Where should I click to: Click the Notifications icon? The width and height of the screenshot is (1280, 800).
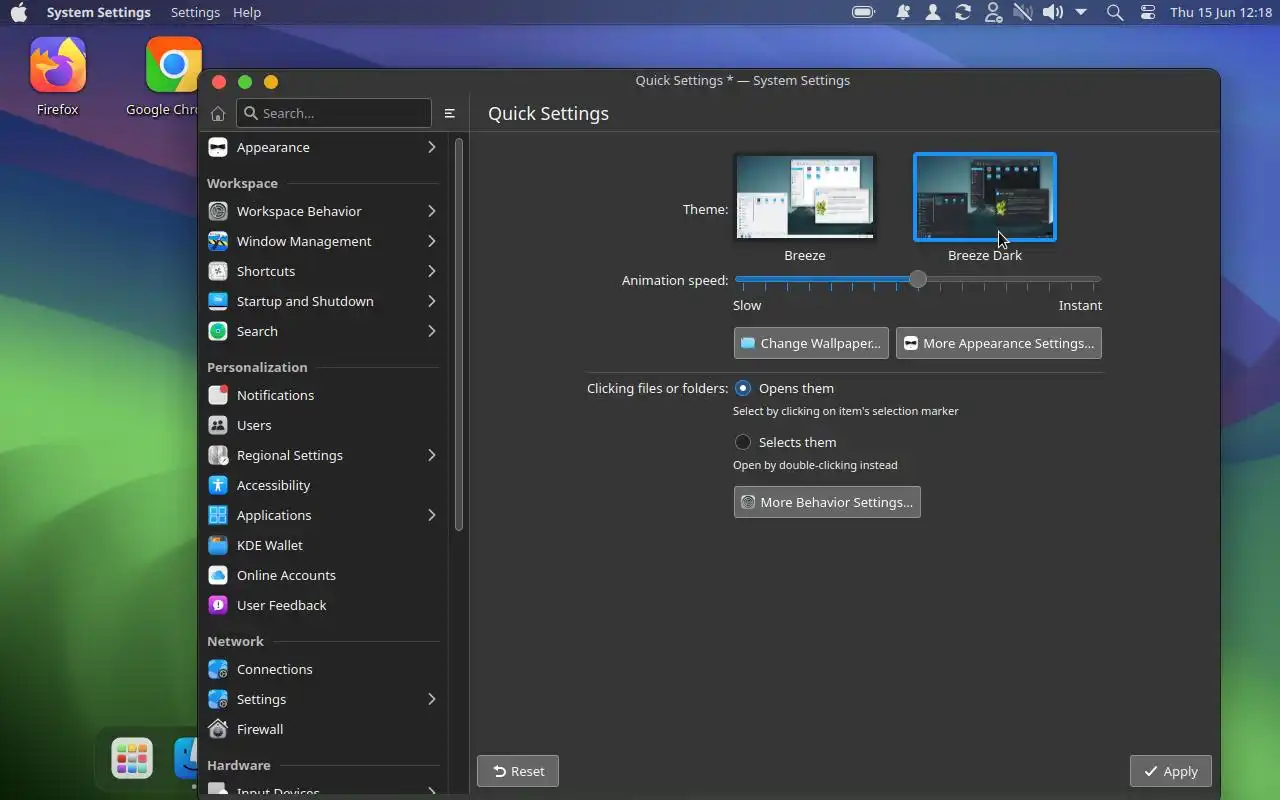tap(218, 395)
